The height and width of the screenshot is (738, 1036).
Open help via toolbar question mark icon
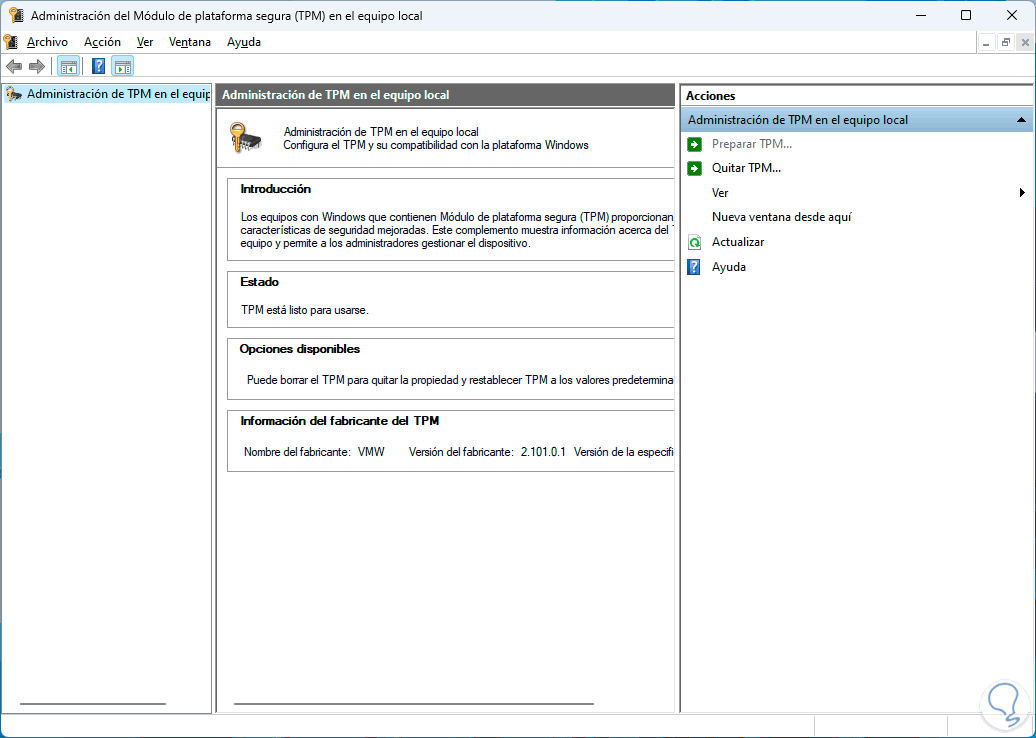98,66
